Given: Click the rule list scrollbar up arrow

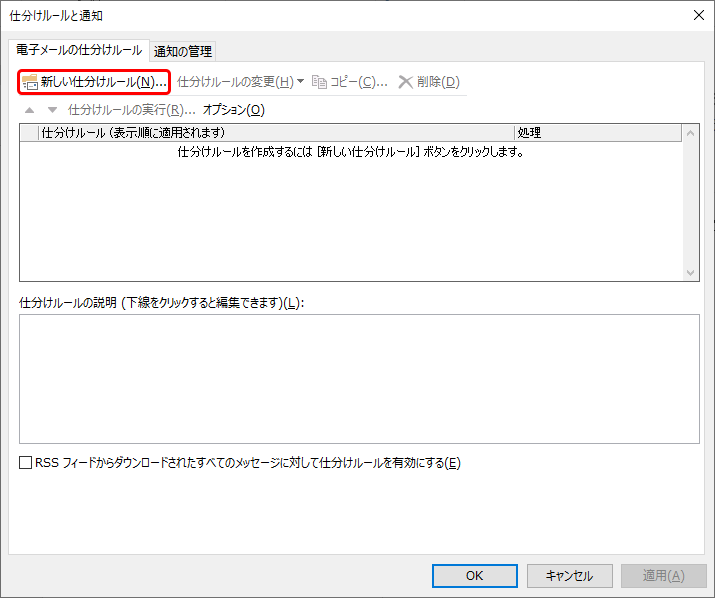Looking at the screenshot, I should [x=689, y=133].
